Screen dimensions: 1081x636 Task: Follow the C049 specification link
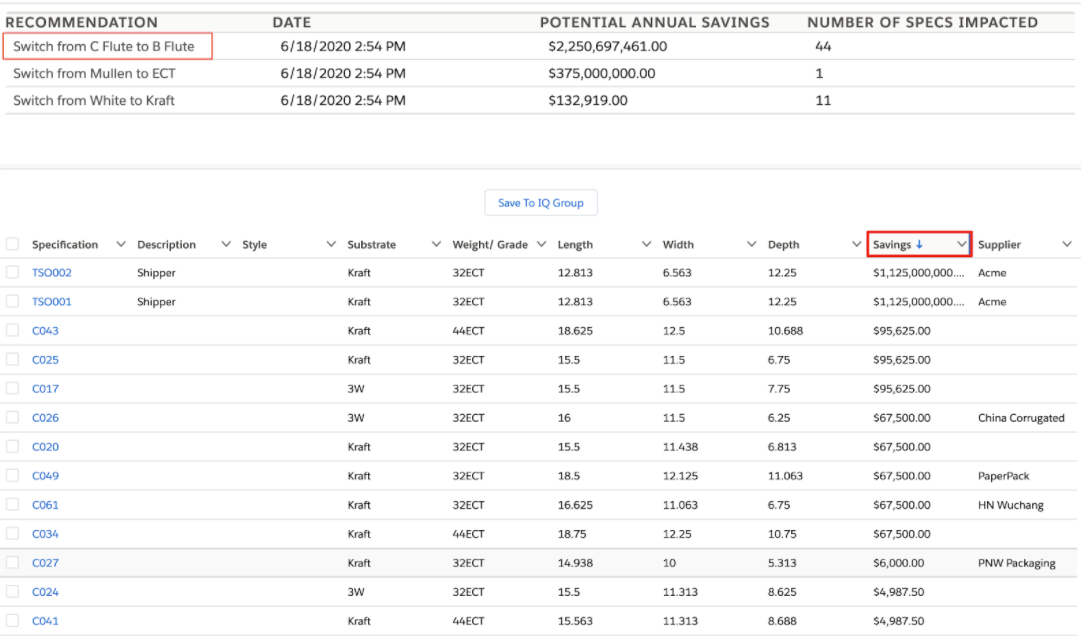point(45,476)
